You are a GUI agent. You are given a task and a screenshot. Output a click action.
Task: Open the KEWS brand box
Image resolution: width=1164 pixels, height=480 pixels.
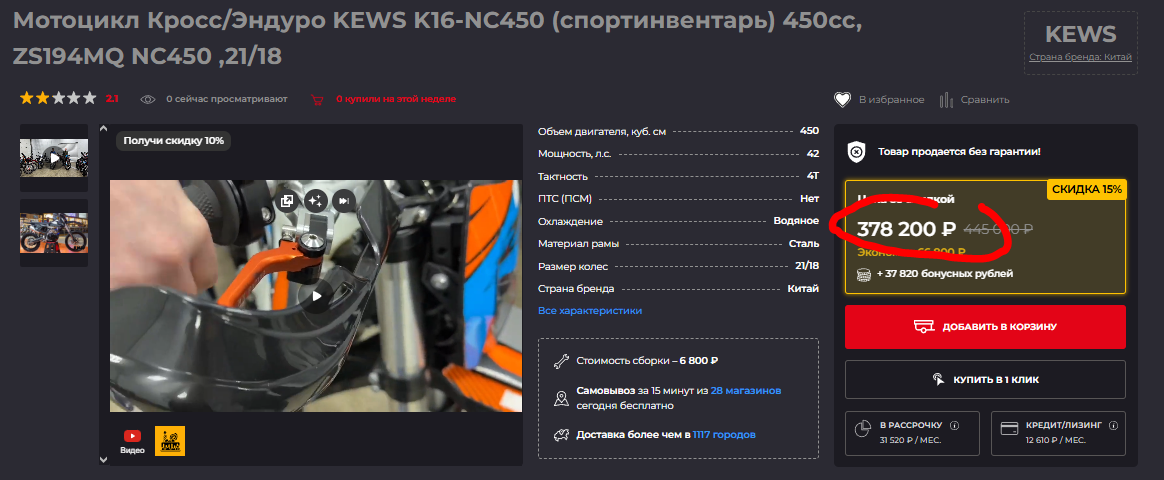[1080, 43]
